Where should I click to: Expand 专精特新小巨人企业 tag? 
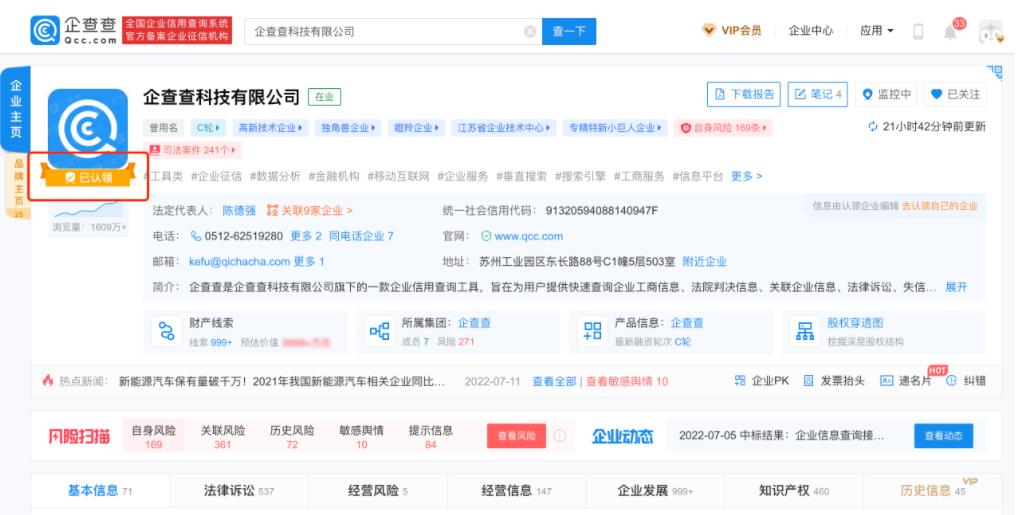point(615,128)
